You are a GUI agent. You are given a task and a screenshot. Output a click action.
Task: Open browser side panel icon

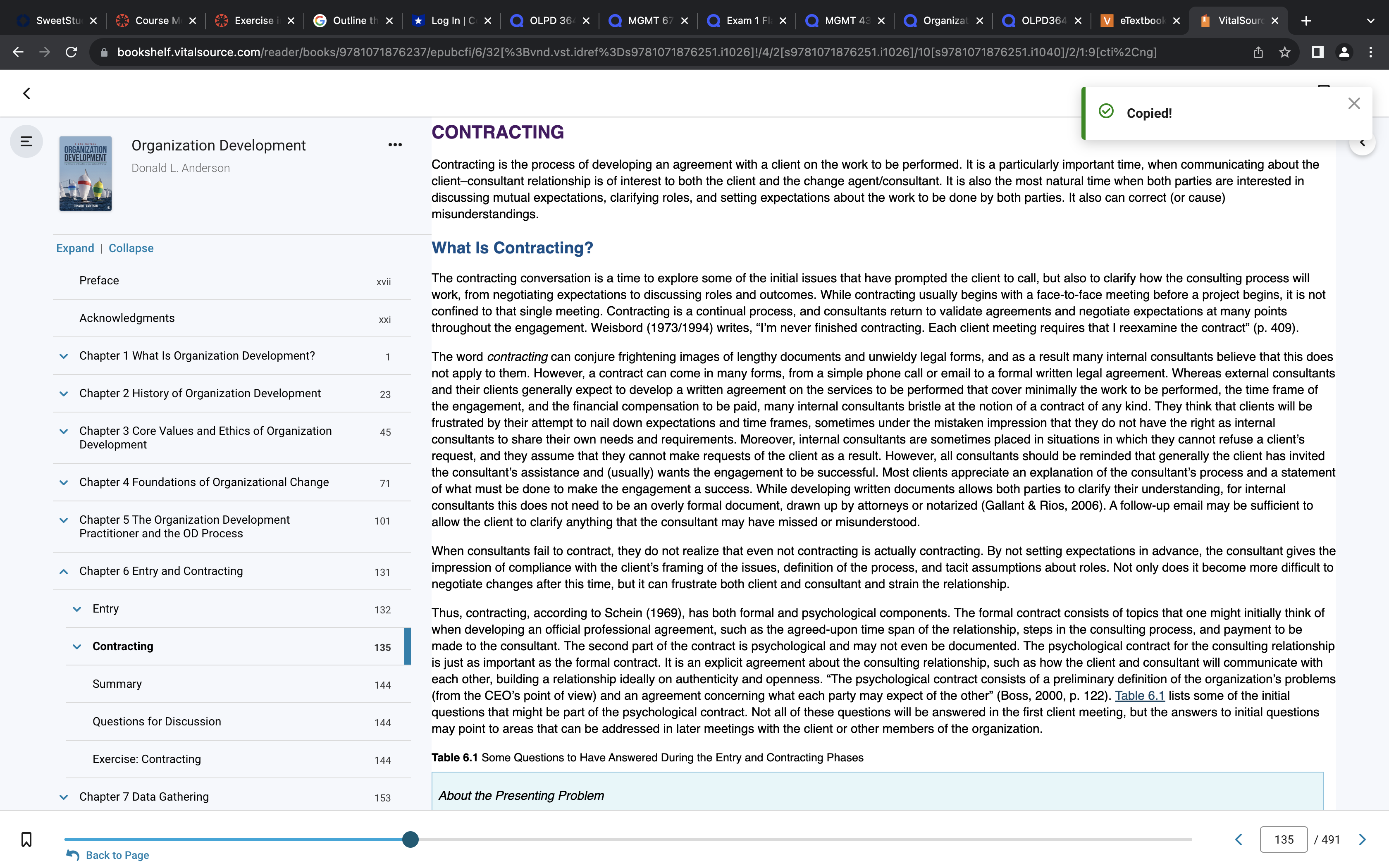[x=1317, y=52]
